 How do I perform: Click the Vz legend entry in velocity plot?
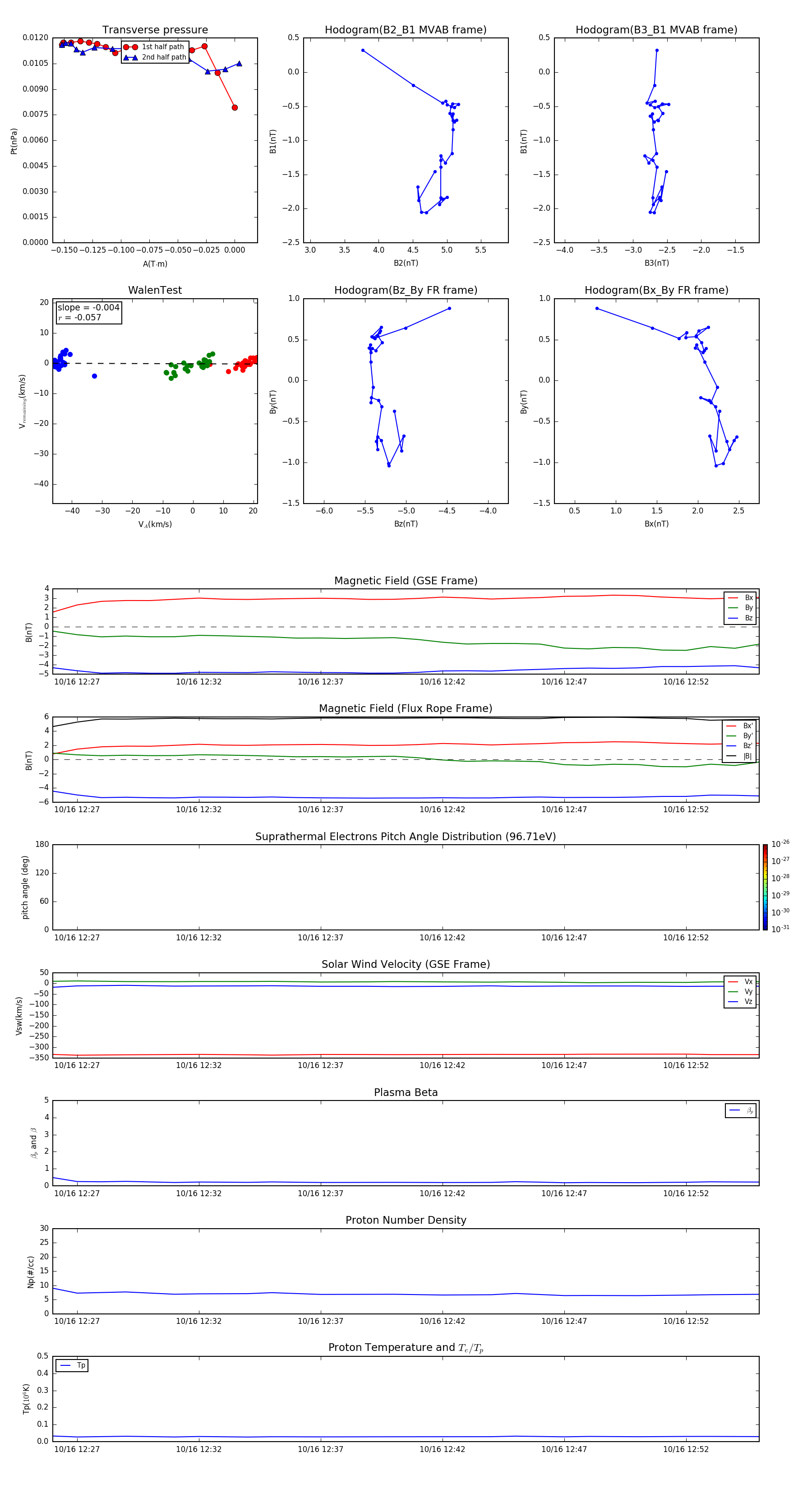pyautogui.click(x=740, y=1002)
